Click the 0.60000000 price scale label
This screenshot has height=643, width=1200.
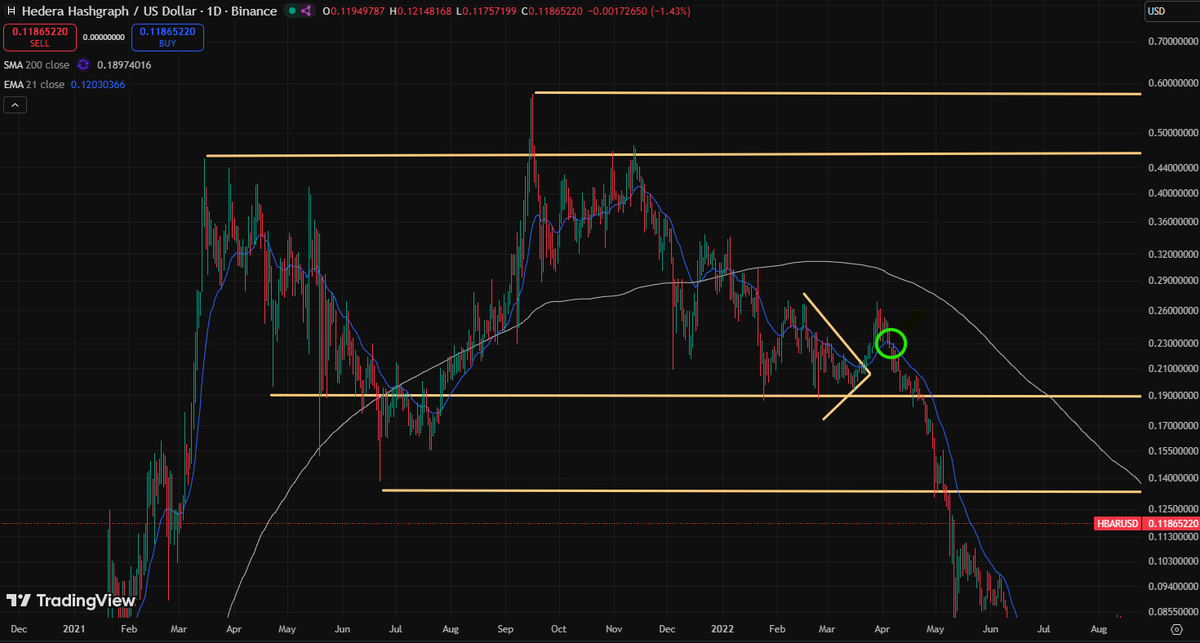(1172, 84)
